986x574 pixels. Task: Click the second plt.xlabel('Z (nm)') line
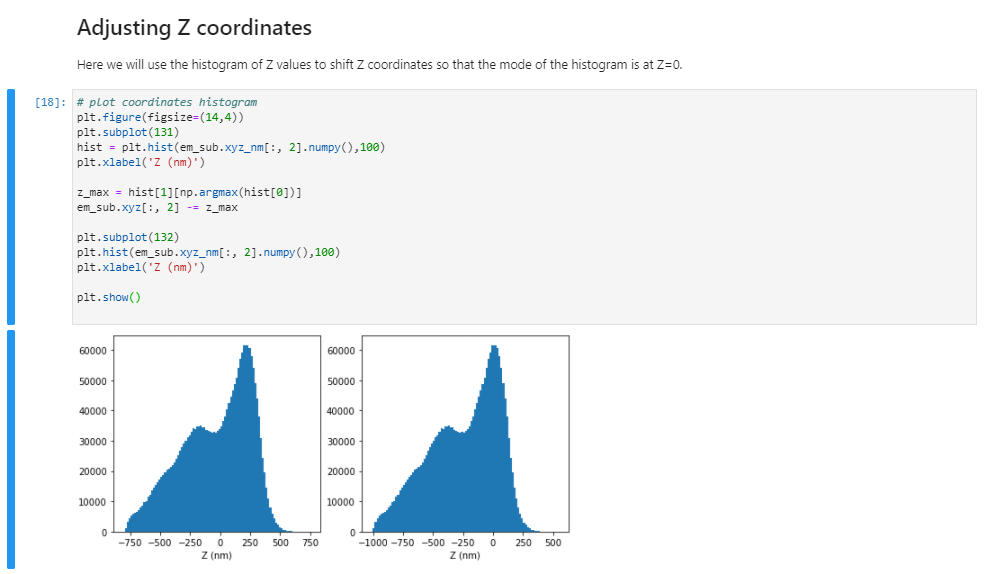(x=141, y=267)
